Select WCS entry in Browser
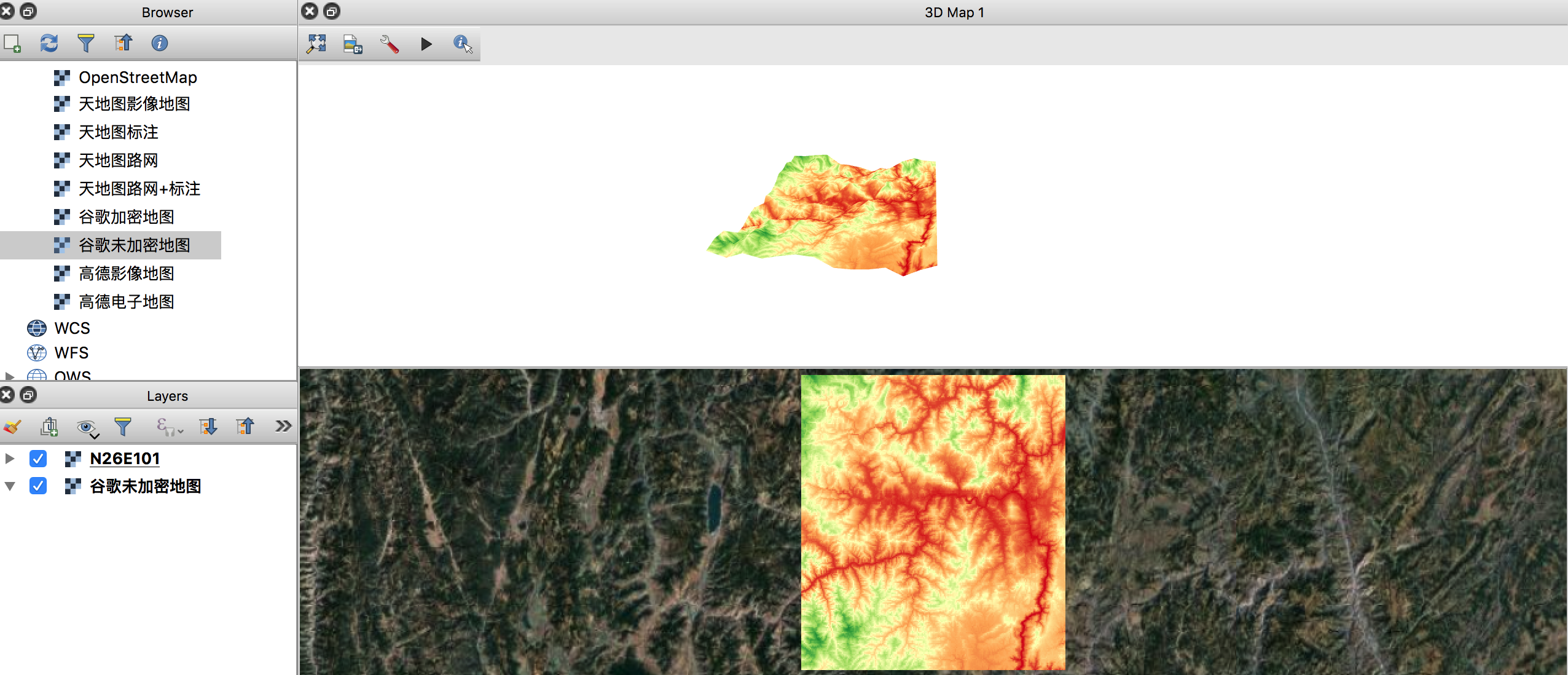This screenshot has width=1568, height=675. pos(72,328)
